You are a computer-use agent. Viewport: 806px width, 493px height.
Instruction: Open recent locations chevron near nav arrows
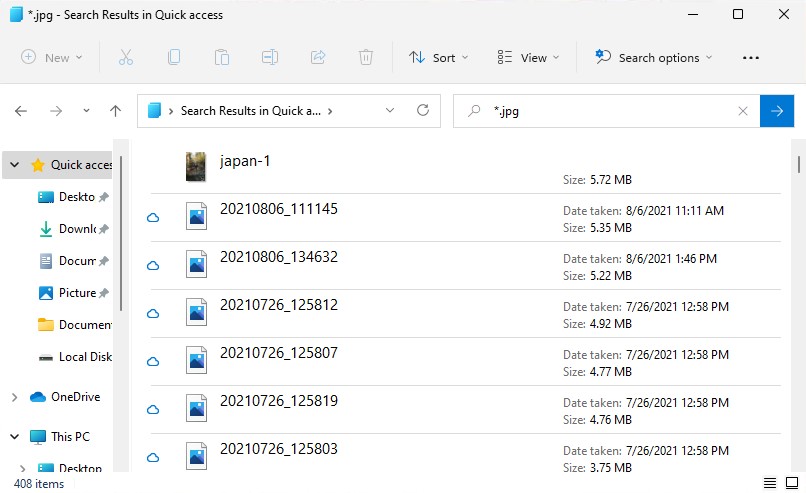point(86,111)
